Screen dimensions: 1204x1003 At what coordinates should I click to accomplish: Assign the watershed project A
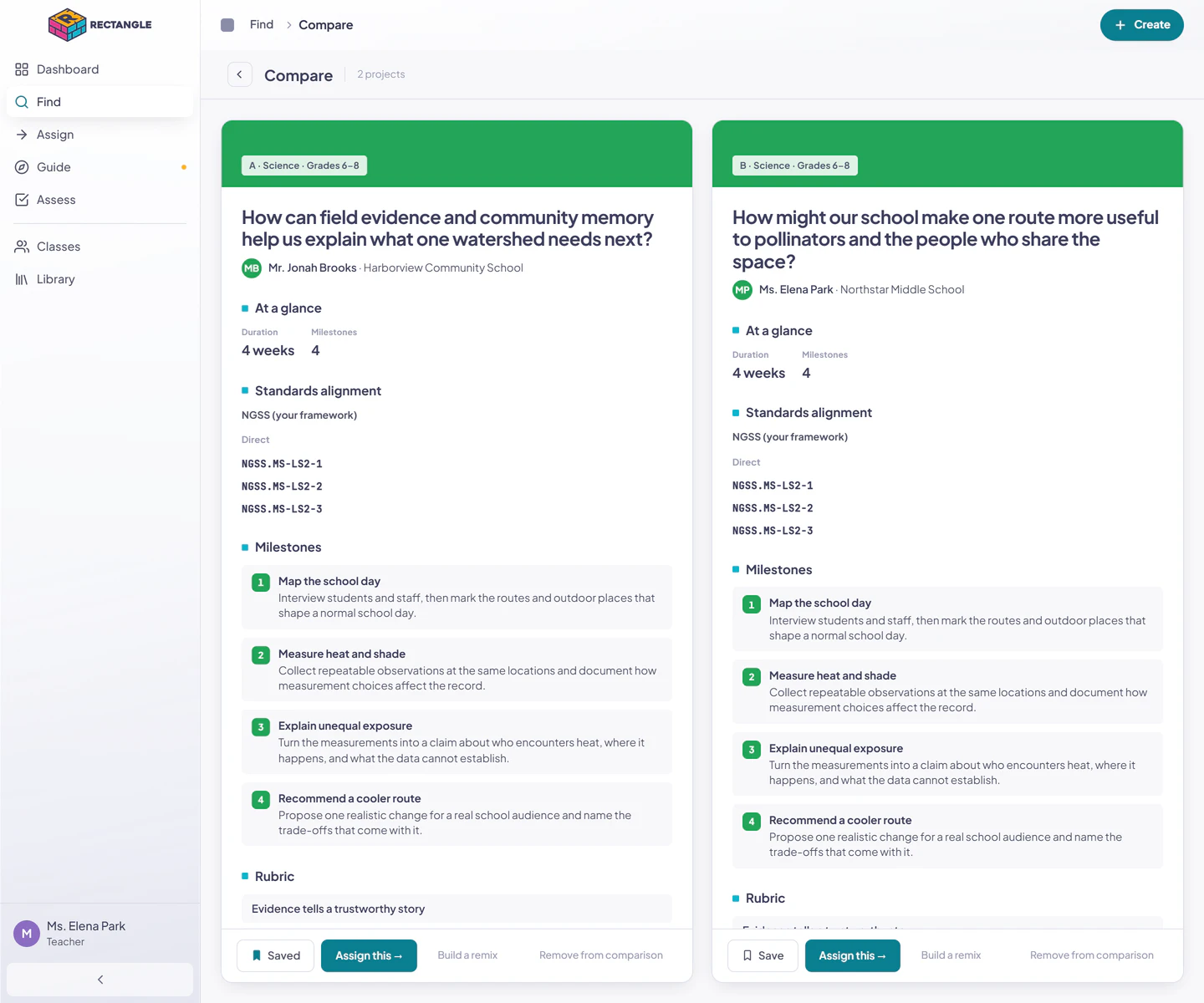pos(369,955)
